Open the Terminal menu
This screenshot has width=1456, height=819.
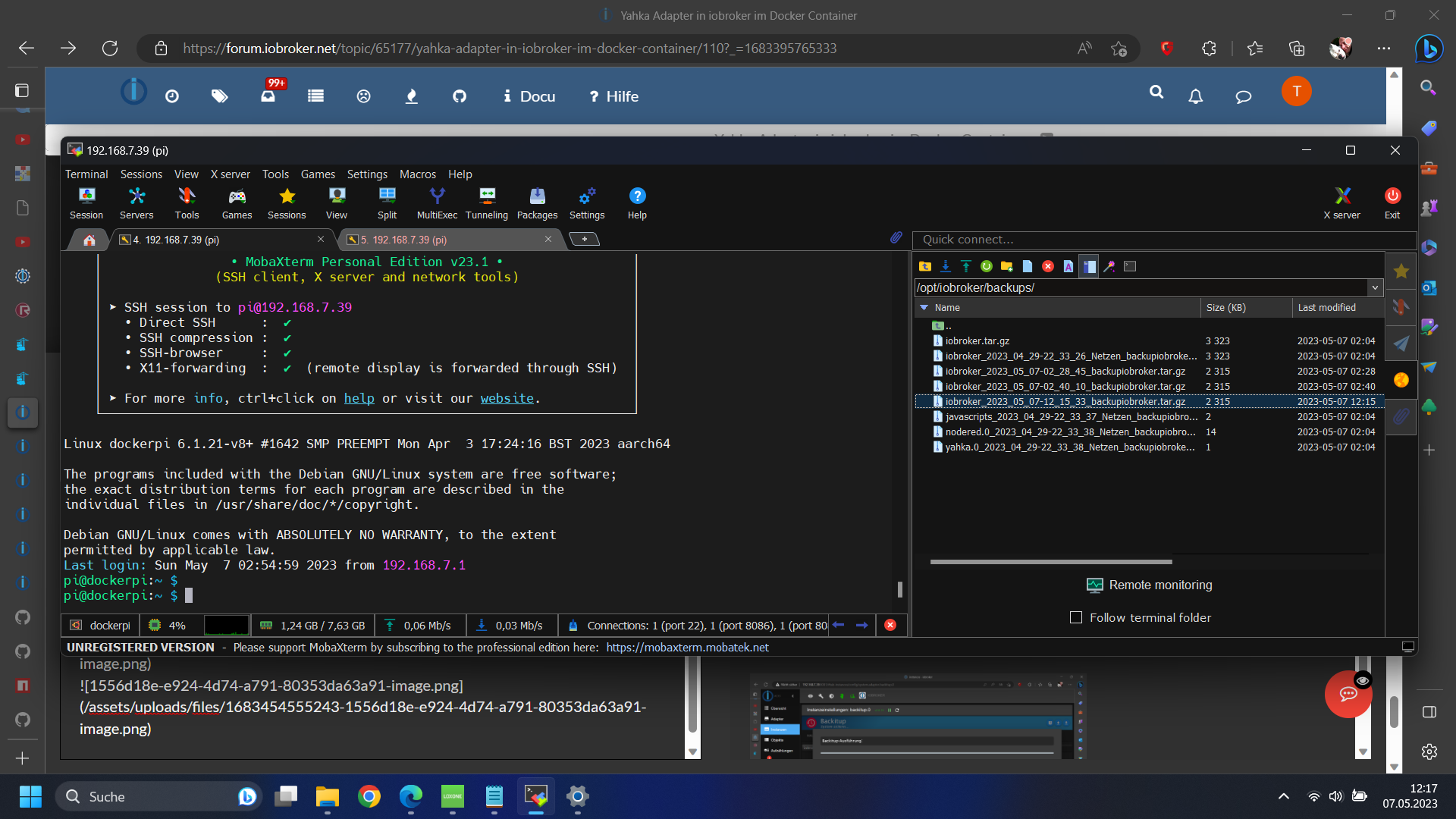coord(86,174)
